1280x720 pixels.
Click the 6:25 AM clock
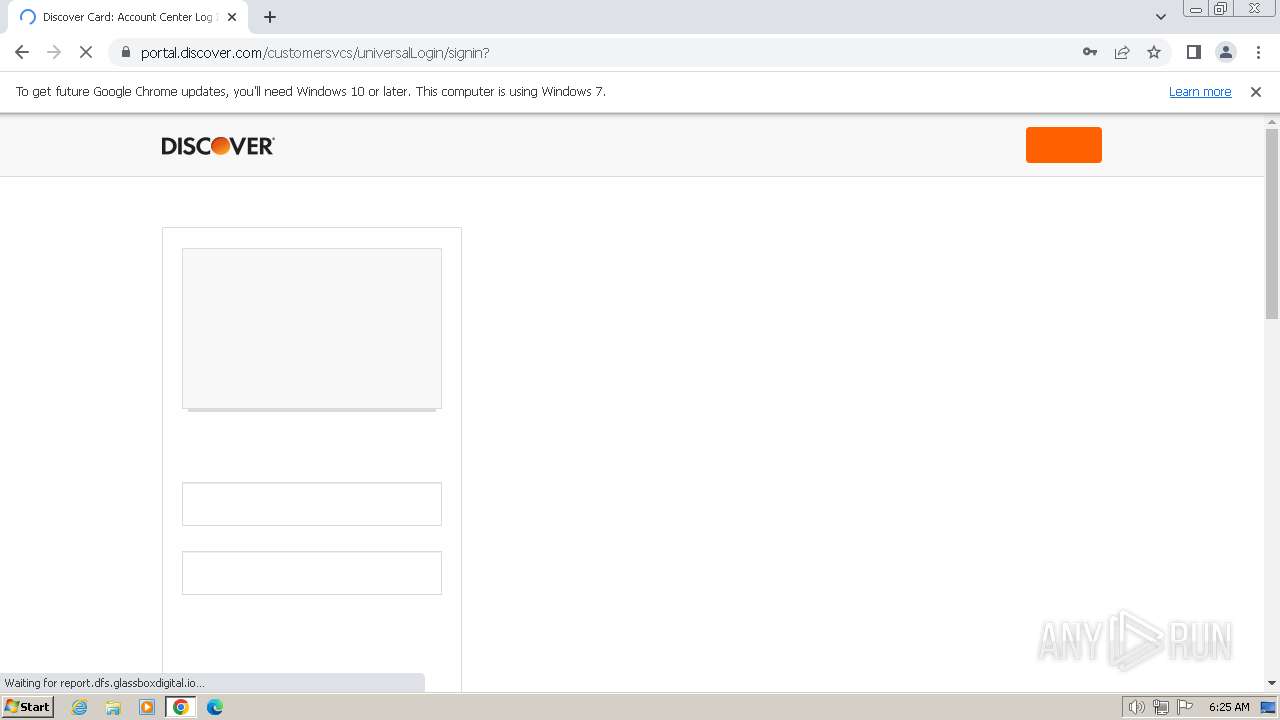coord(1229,707)
